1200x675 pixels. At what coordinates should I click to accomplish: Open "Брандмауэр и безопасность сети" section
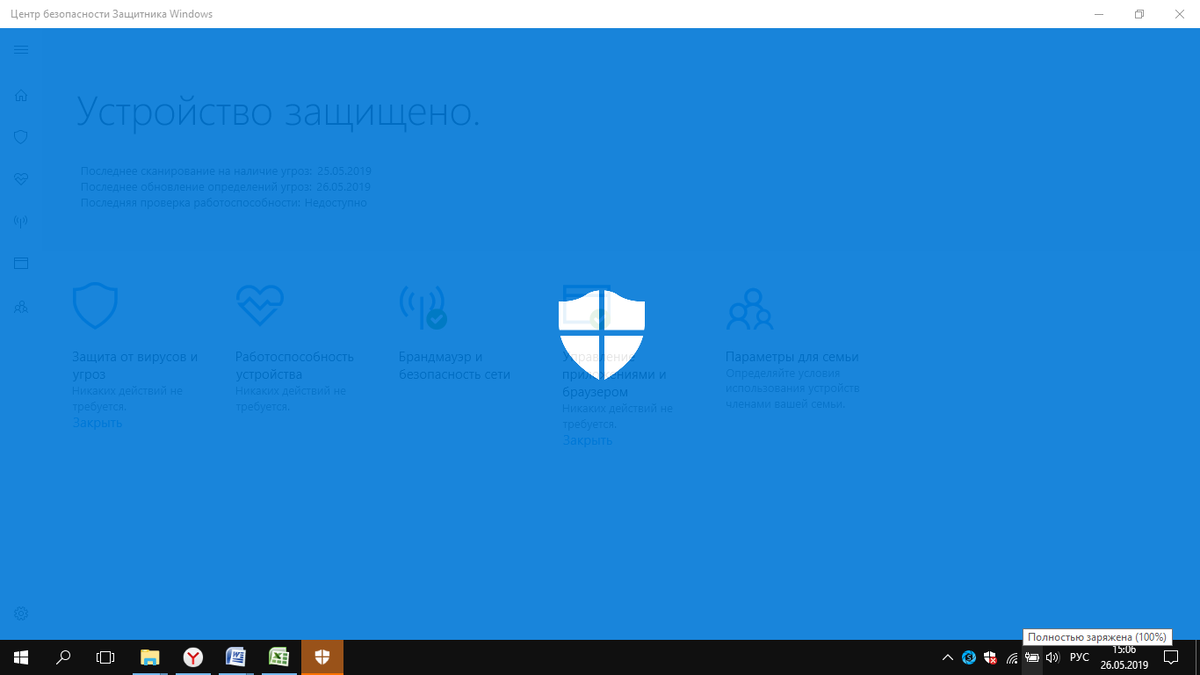[454, 365]
